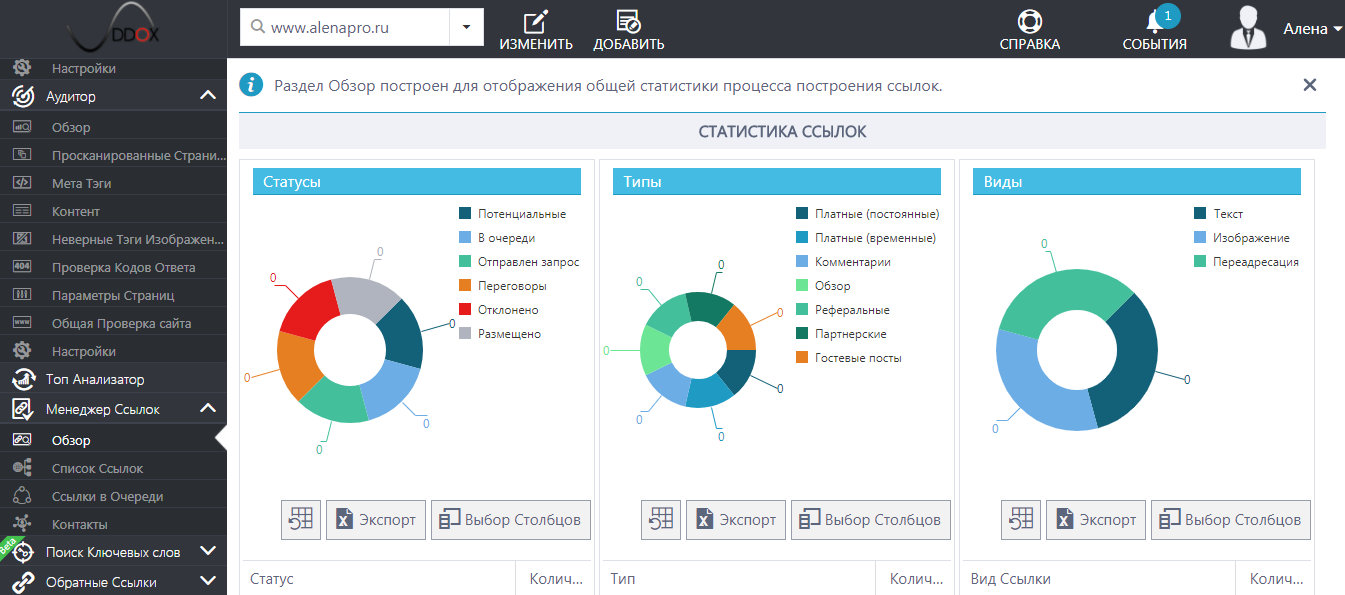
Task: Sort by the Тип column header
Action: 739,579
